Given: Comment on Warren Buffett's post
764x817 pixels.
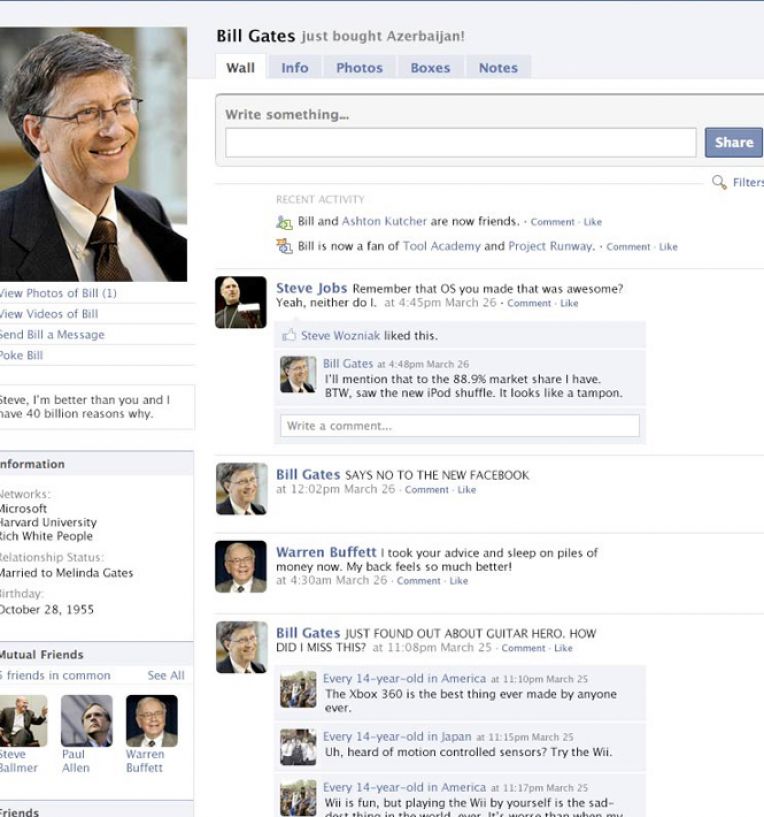Looking at the screenshot, I should pos(418,581).
